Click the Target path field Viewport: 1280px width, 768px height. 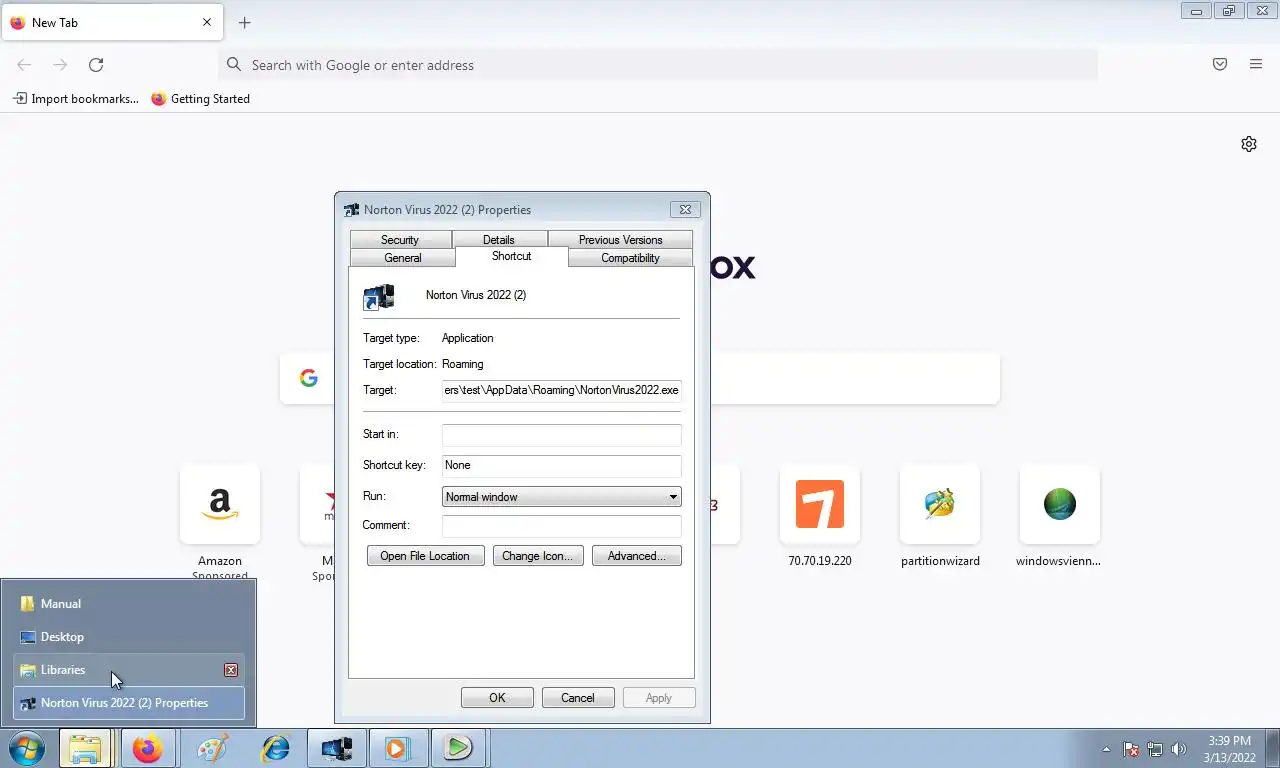pos(561,390)
